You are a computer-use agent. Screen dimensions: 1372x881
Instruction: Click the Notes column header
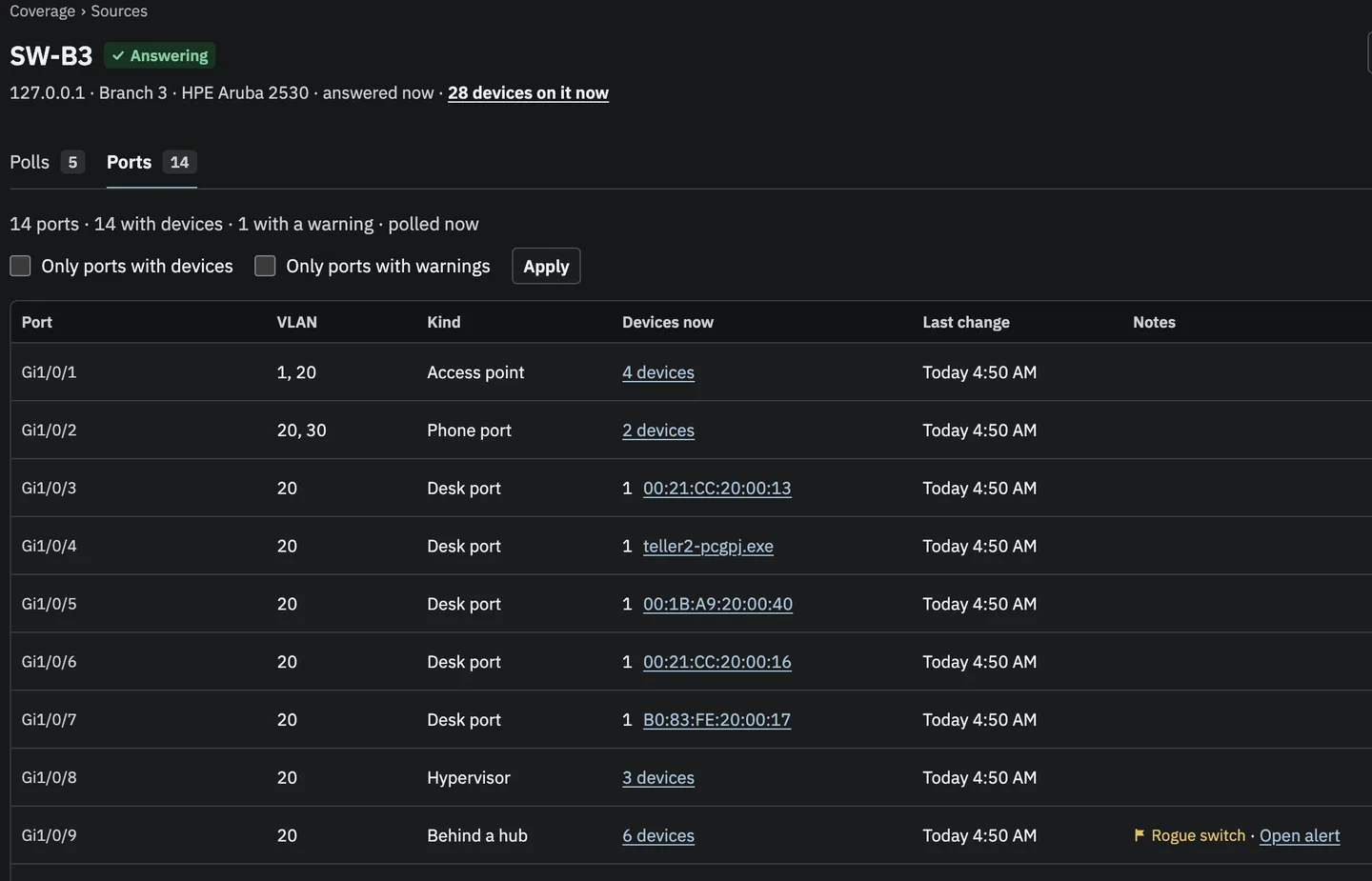(1154, 322)
